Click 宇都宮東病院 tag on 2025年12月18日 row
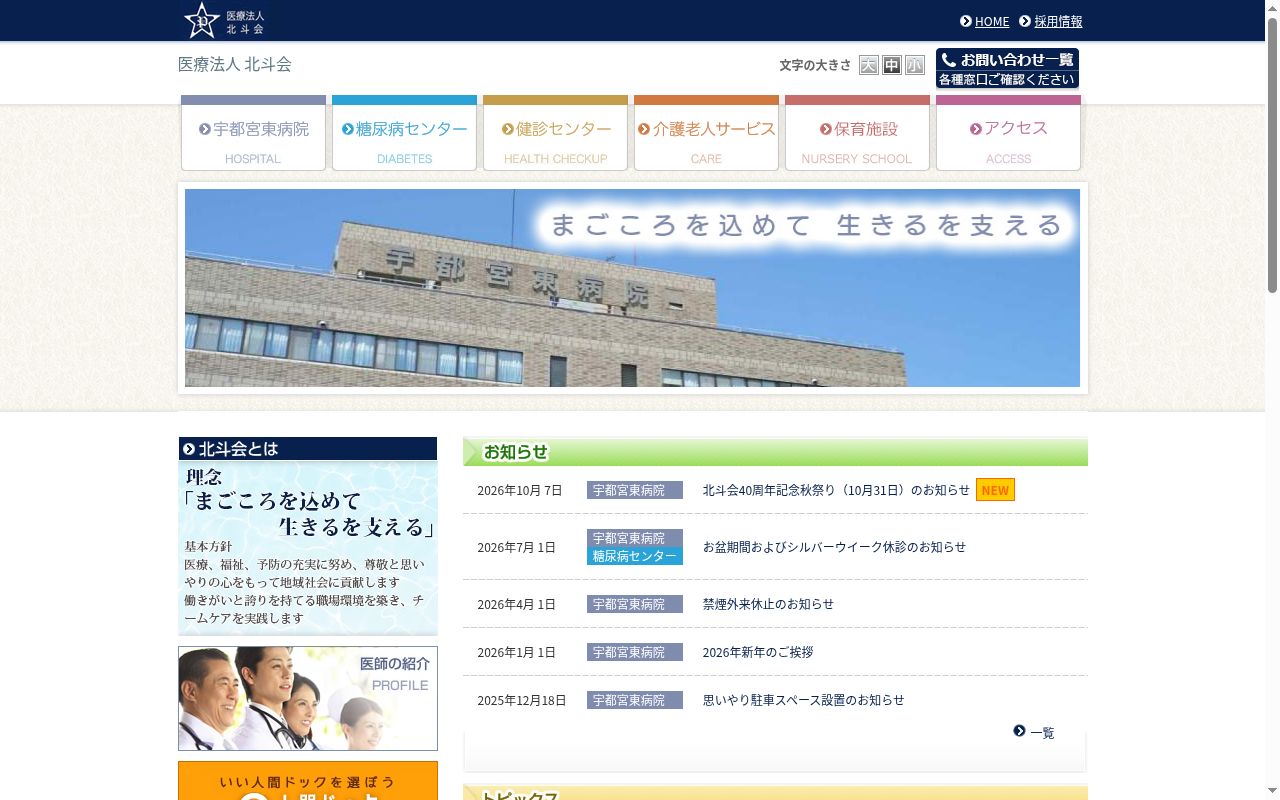Screen dimensions: 1280x800 point(635,700)
